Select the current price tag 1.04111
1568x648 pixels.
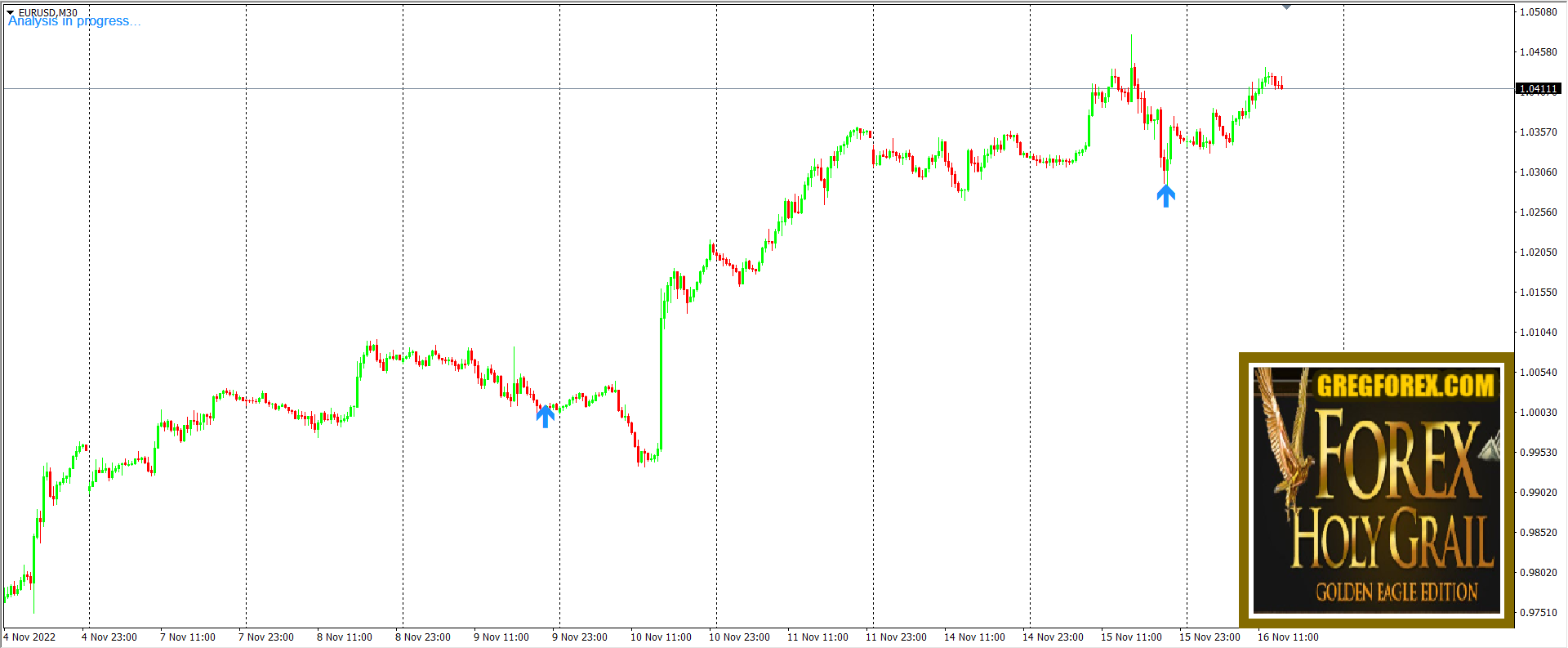(1538, 88)
